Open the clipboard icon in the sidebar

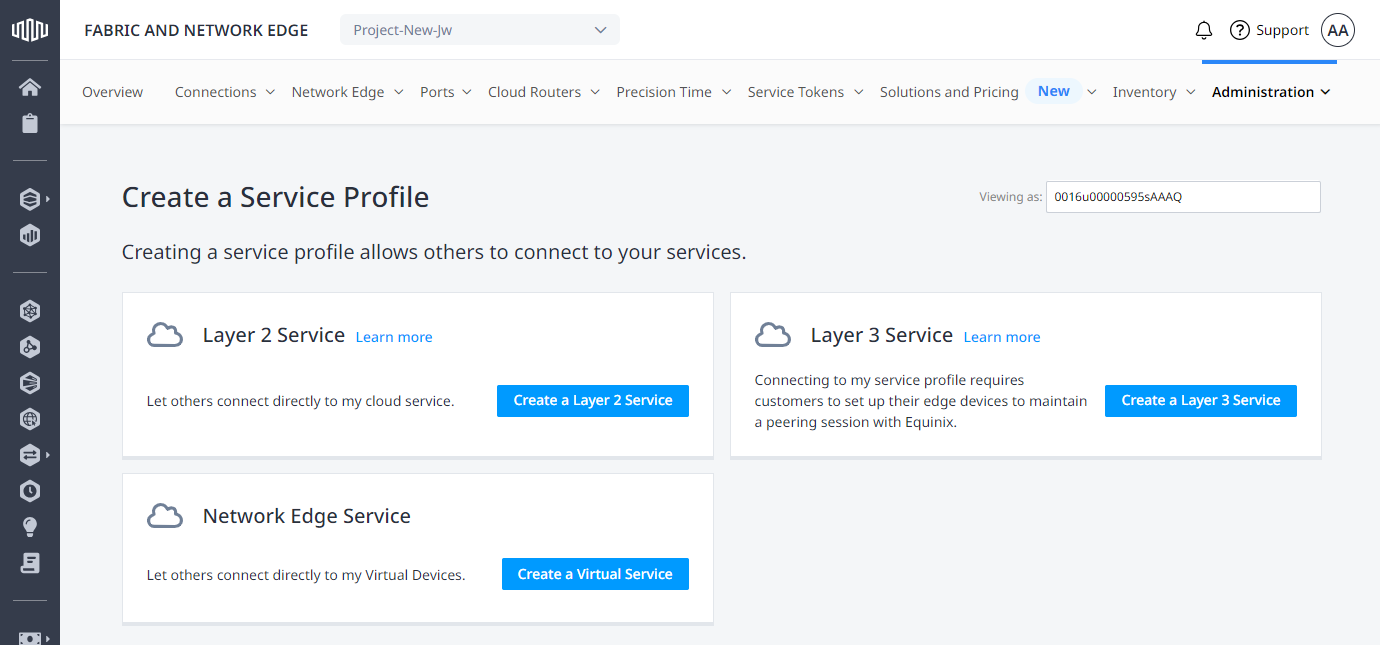pos(30,123)
